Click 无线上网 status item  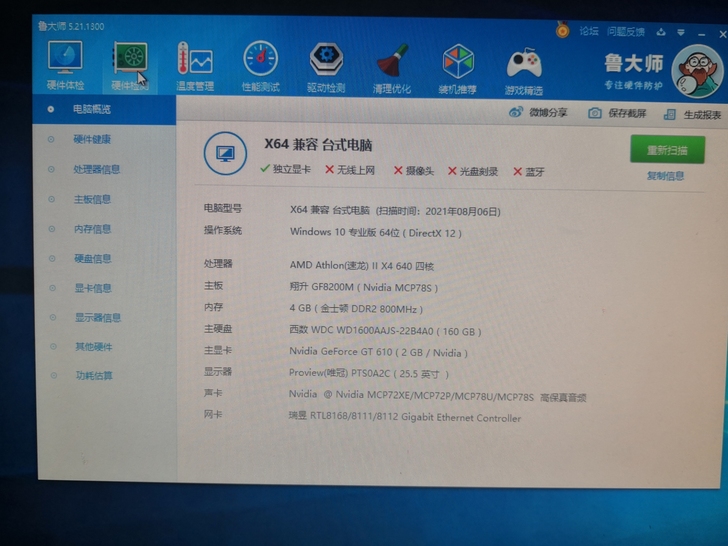(350, 170)
